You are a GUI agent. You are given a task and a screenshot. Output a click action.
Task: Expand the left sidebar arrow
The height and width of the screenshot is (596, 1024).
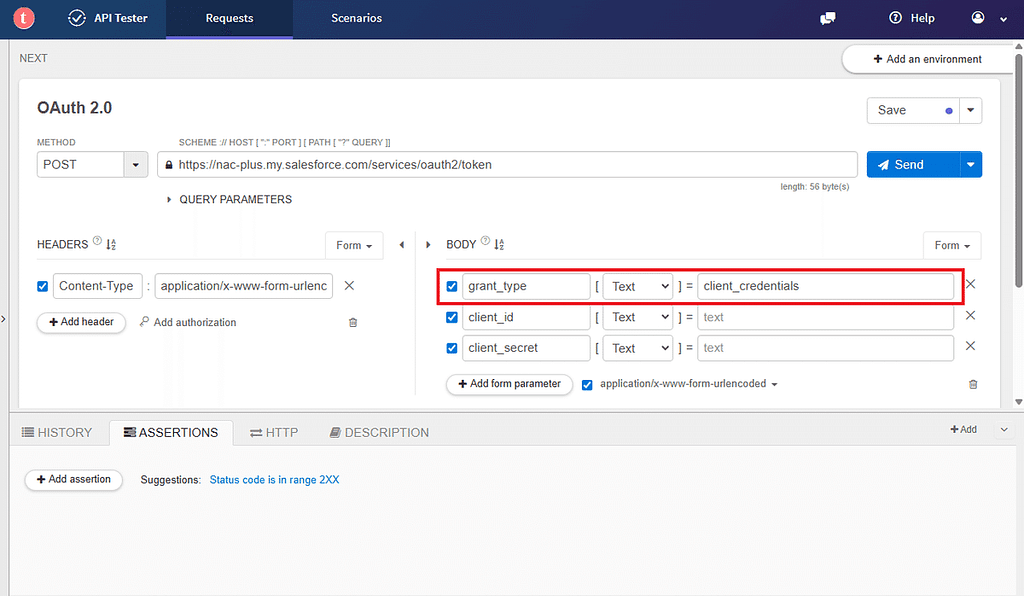(3, 319)
